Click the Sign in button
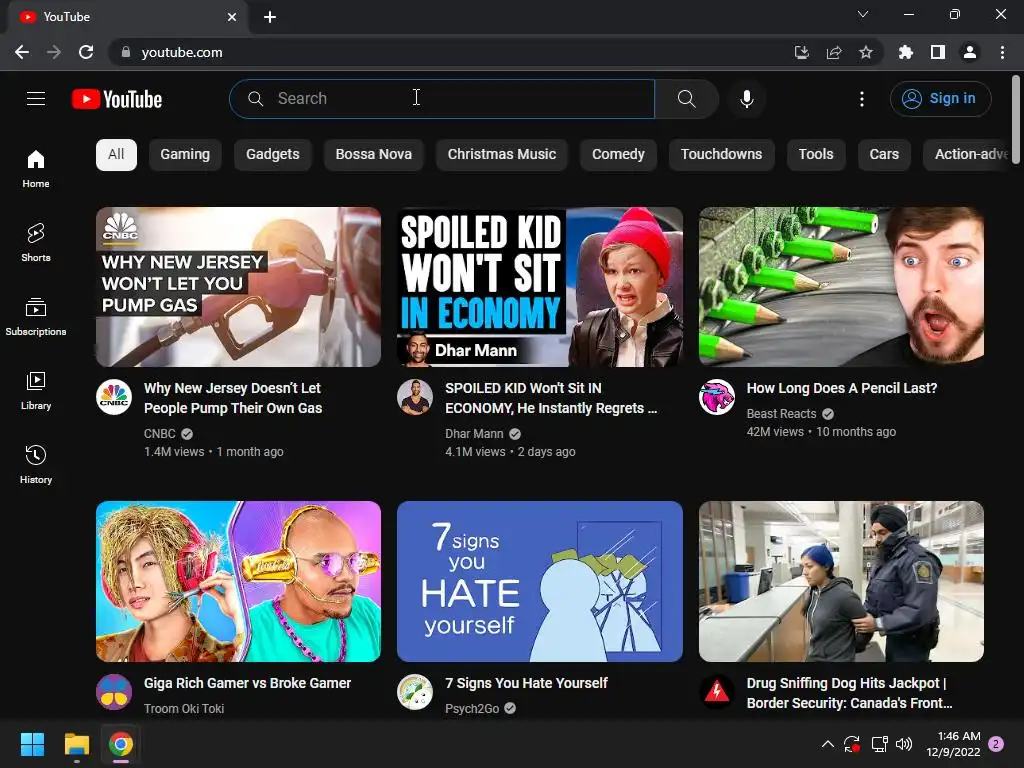Image resolution: width=1024 pixels, height=768 pixels. (940, 99)
